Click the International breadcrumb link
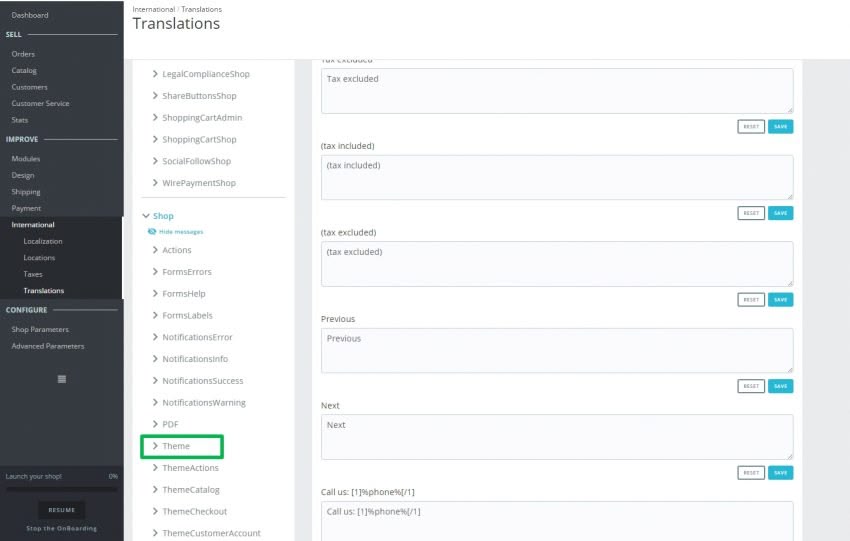 [153, 9]
